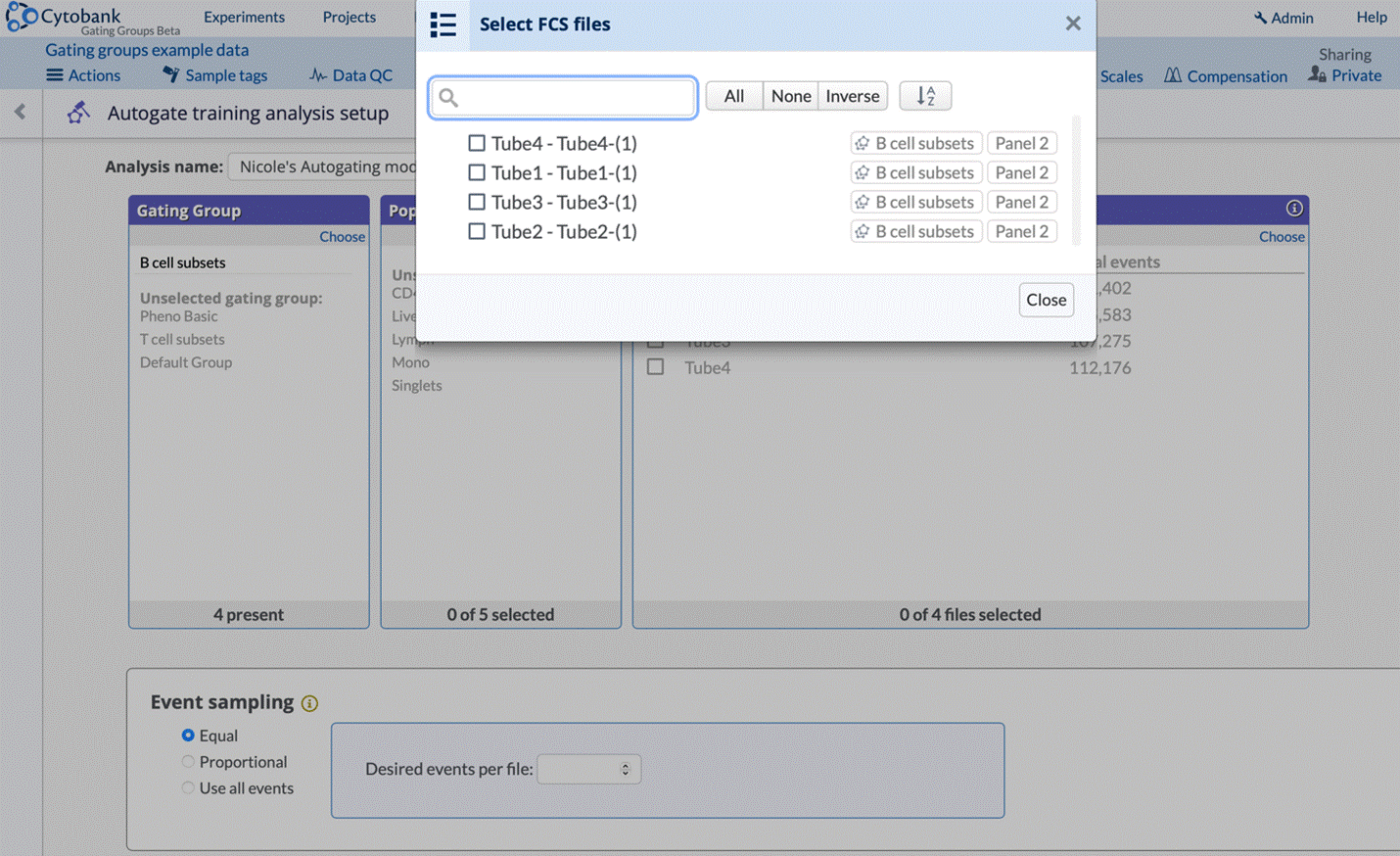Click the Cytobank logo icon

click(x=22, y=18)
